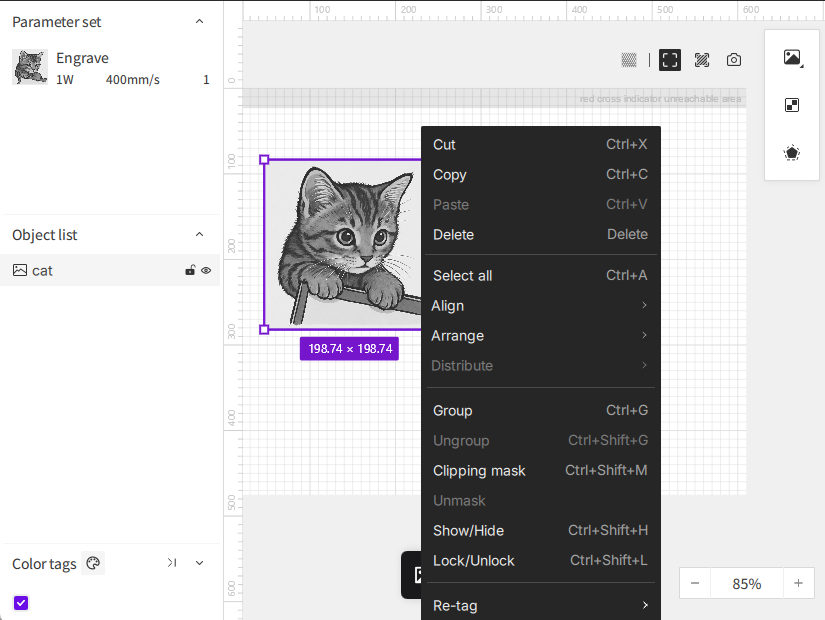Click the checkerboard bitmap icon
Viewport: 825px width, 620px height.
coord(792,105)
